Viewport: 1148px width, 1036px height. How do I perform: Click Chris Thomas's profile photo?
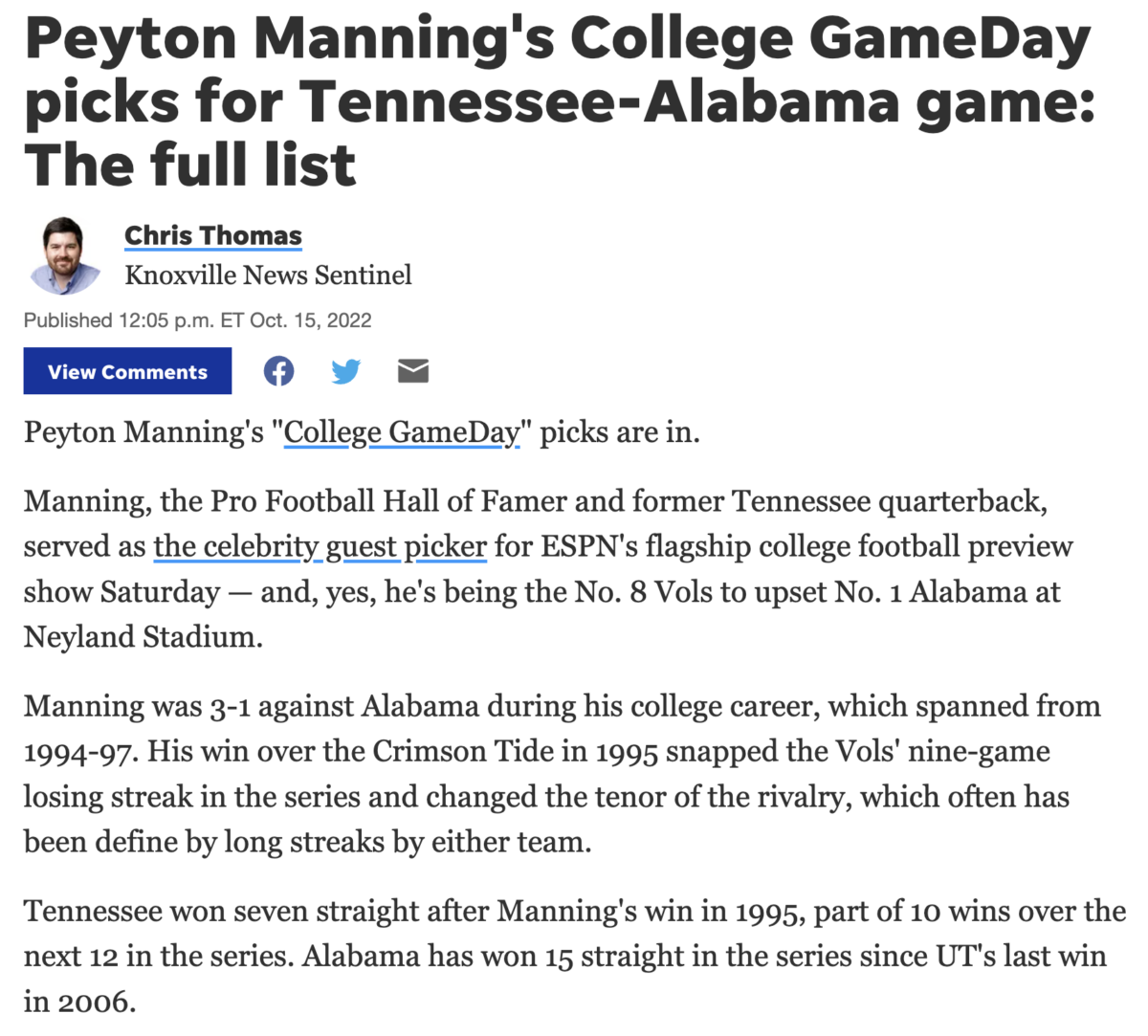[x=64, y=255]
